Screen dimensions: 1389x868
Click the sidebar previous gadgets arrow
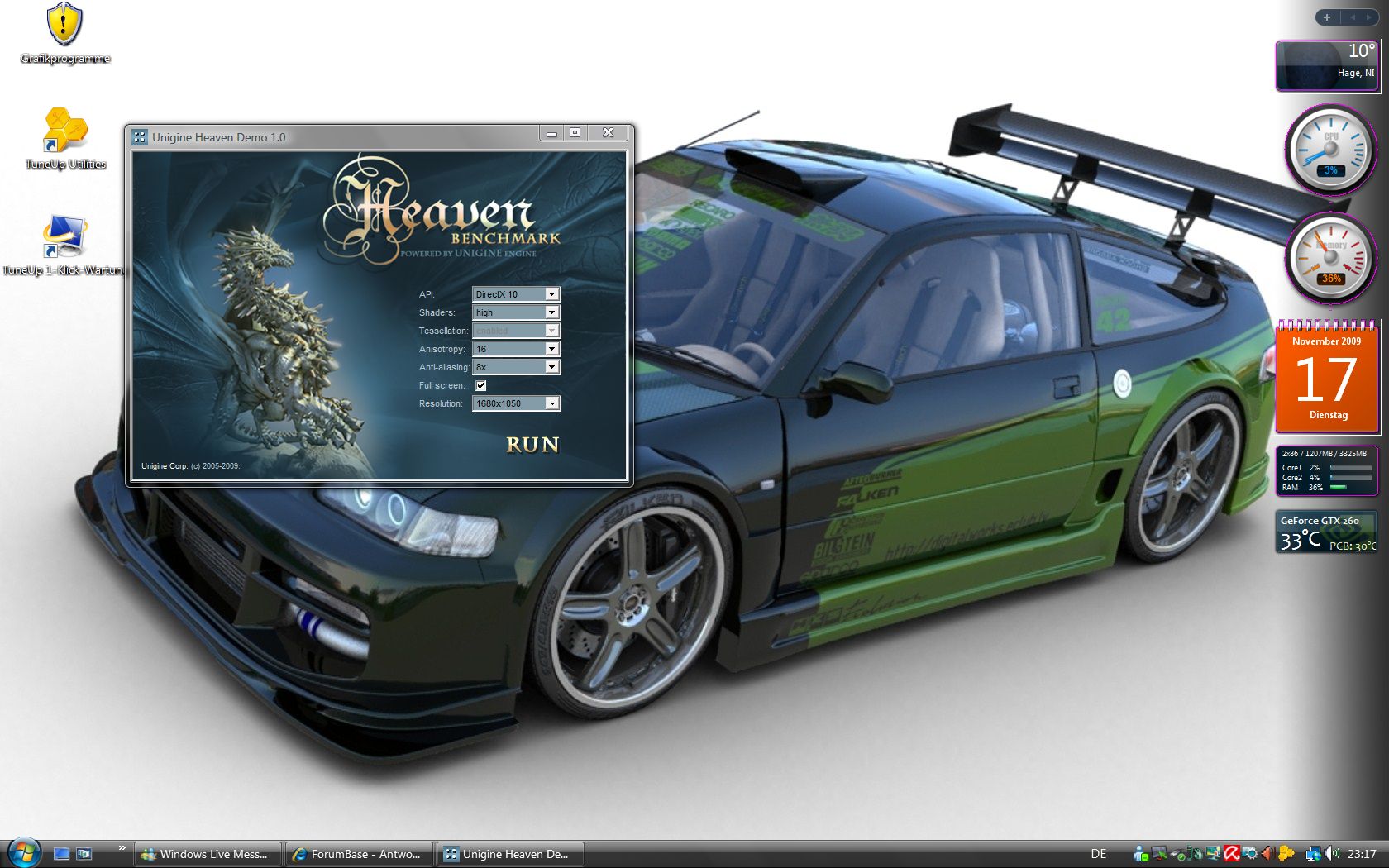point(1353,17)
